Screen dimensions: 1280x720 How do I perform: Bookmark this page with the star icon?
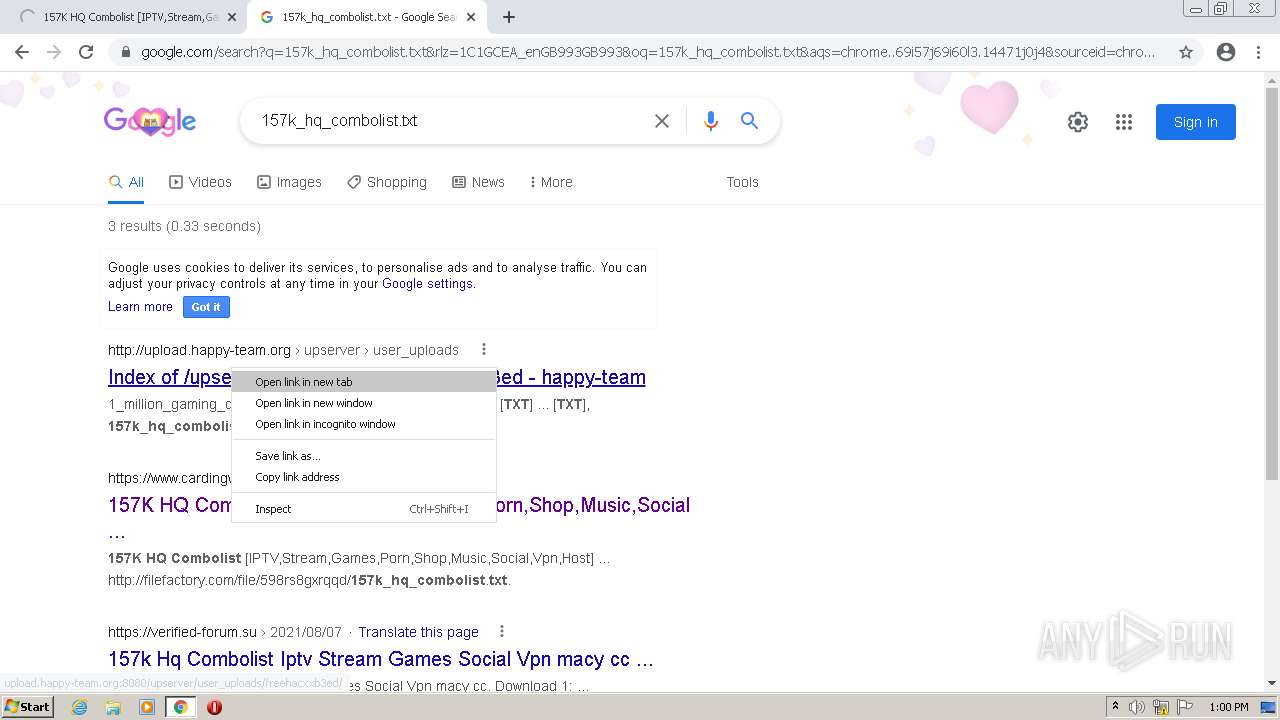click(x=1186, y=52)
